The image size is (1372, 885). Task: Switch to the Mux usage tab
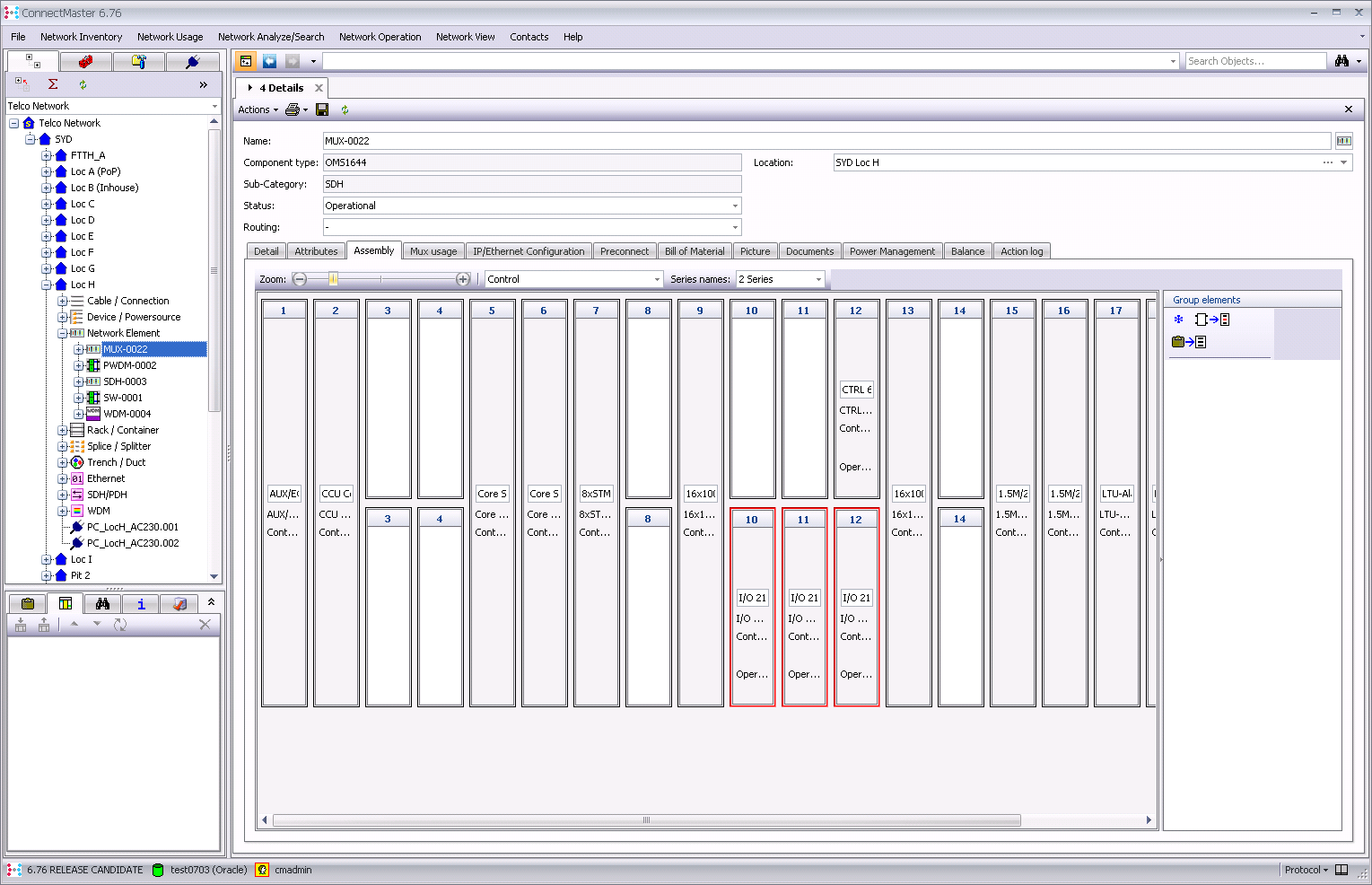pyautogui.click(x=433, y=251)
